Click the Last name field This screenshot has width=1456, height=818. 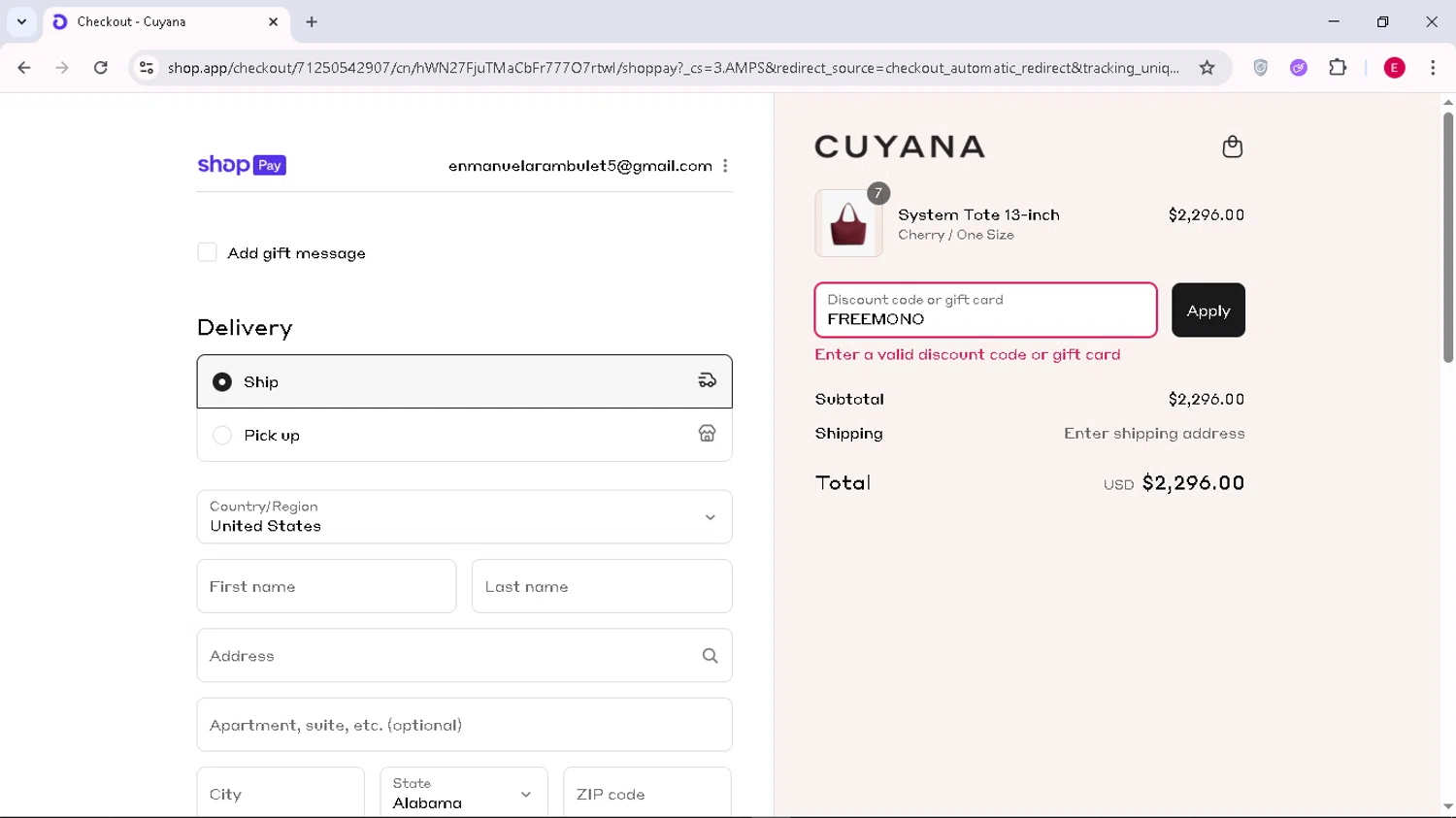(x=602, y=586)
